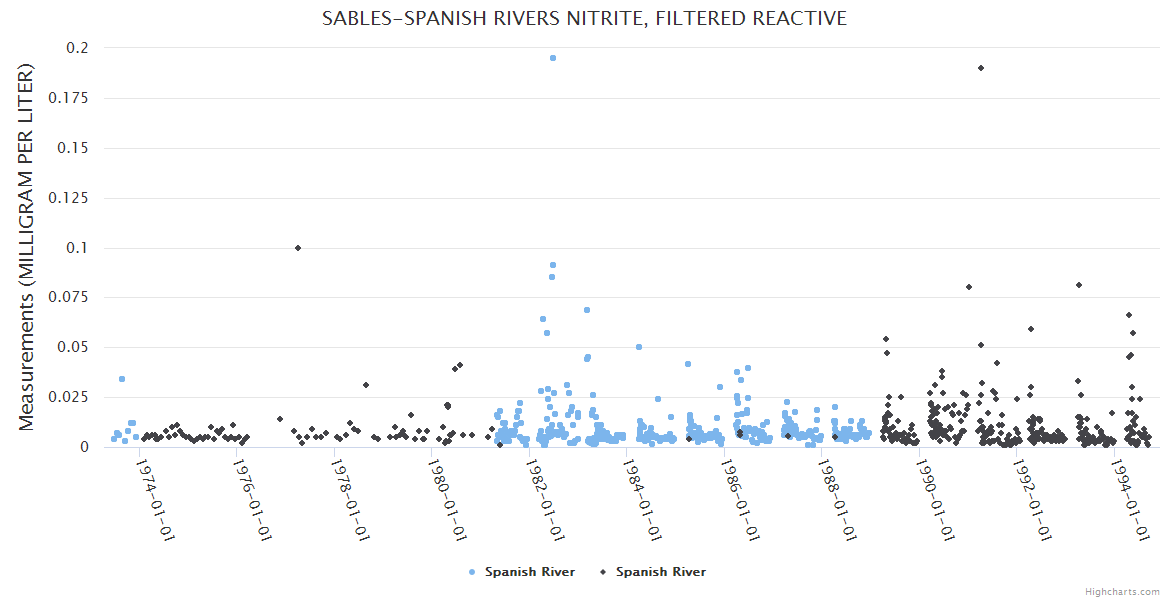
Task: Click the blue circle legend marker
Action: [472, 572]
